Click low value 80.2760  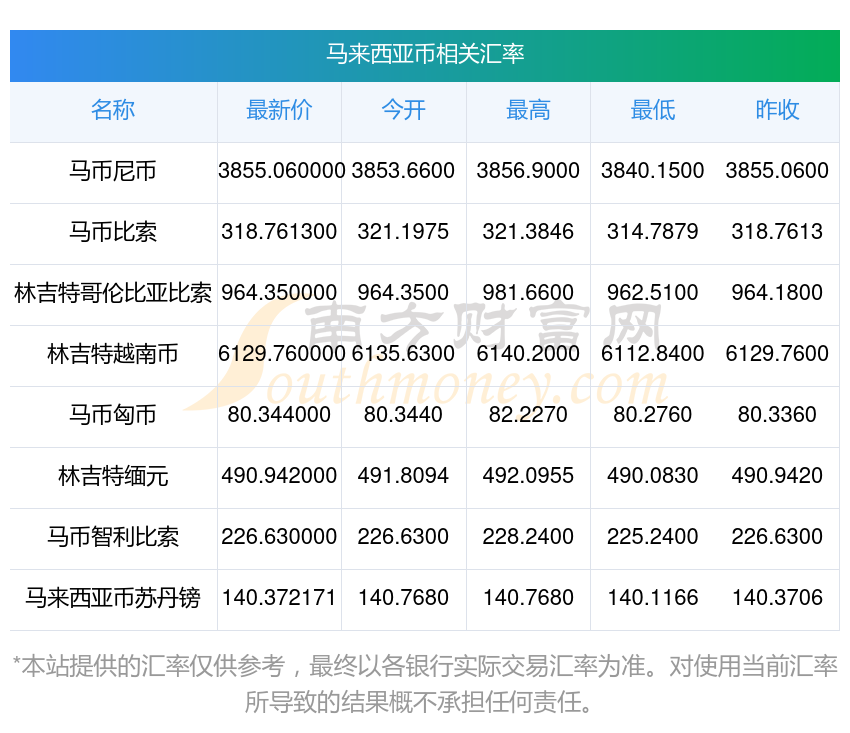click(653, 415)
